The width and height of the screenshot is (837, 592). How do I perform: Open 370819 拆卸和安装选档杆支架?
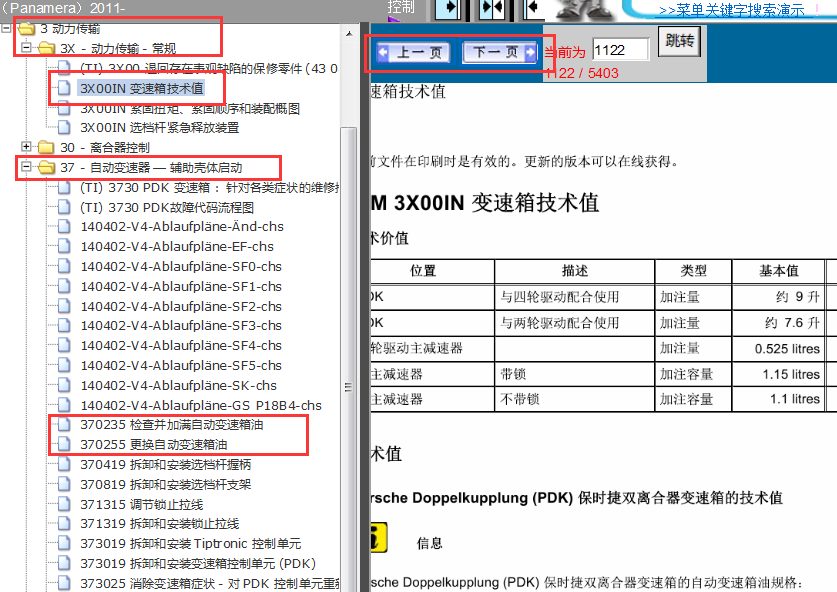pos(165,484)
